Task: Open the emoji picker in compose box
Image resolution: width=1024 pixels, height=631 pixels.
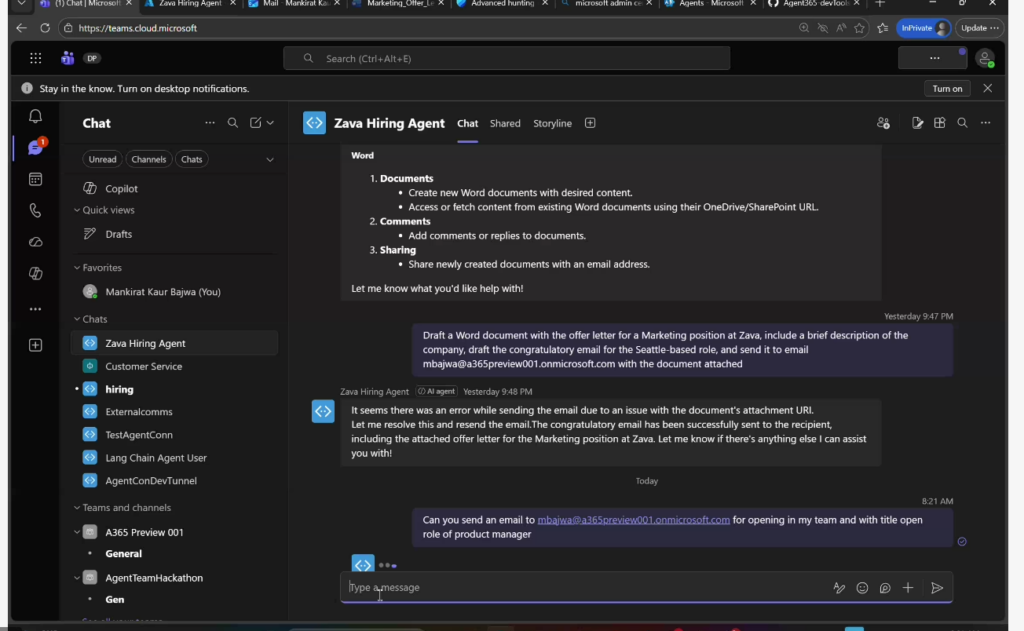Action: pyautogui.click(x=862, y=588)
